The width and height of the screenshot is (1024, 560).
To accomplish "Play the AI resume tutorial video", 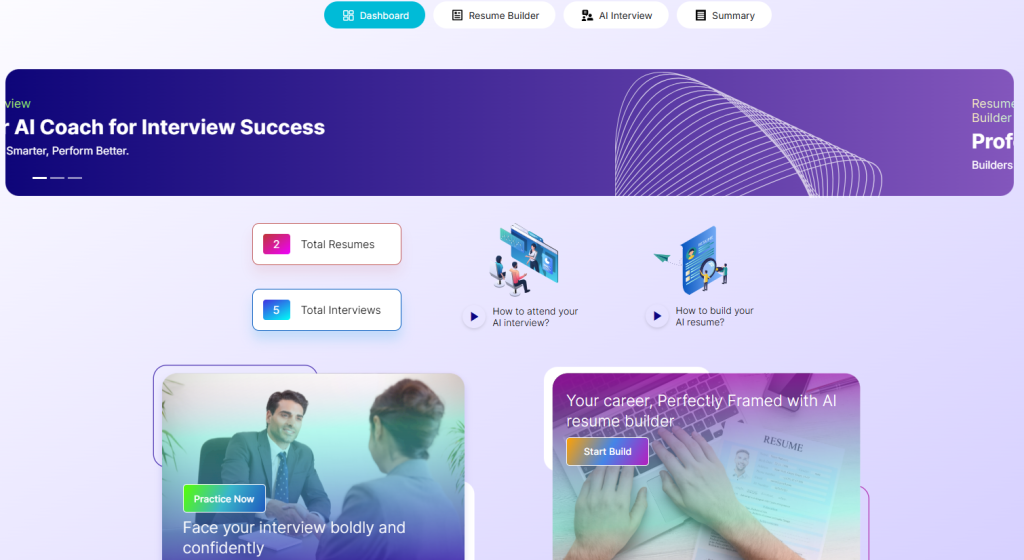I will pos(657,316).
